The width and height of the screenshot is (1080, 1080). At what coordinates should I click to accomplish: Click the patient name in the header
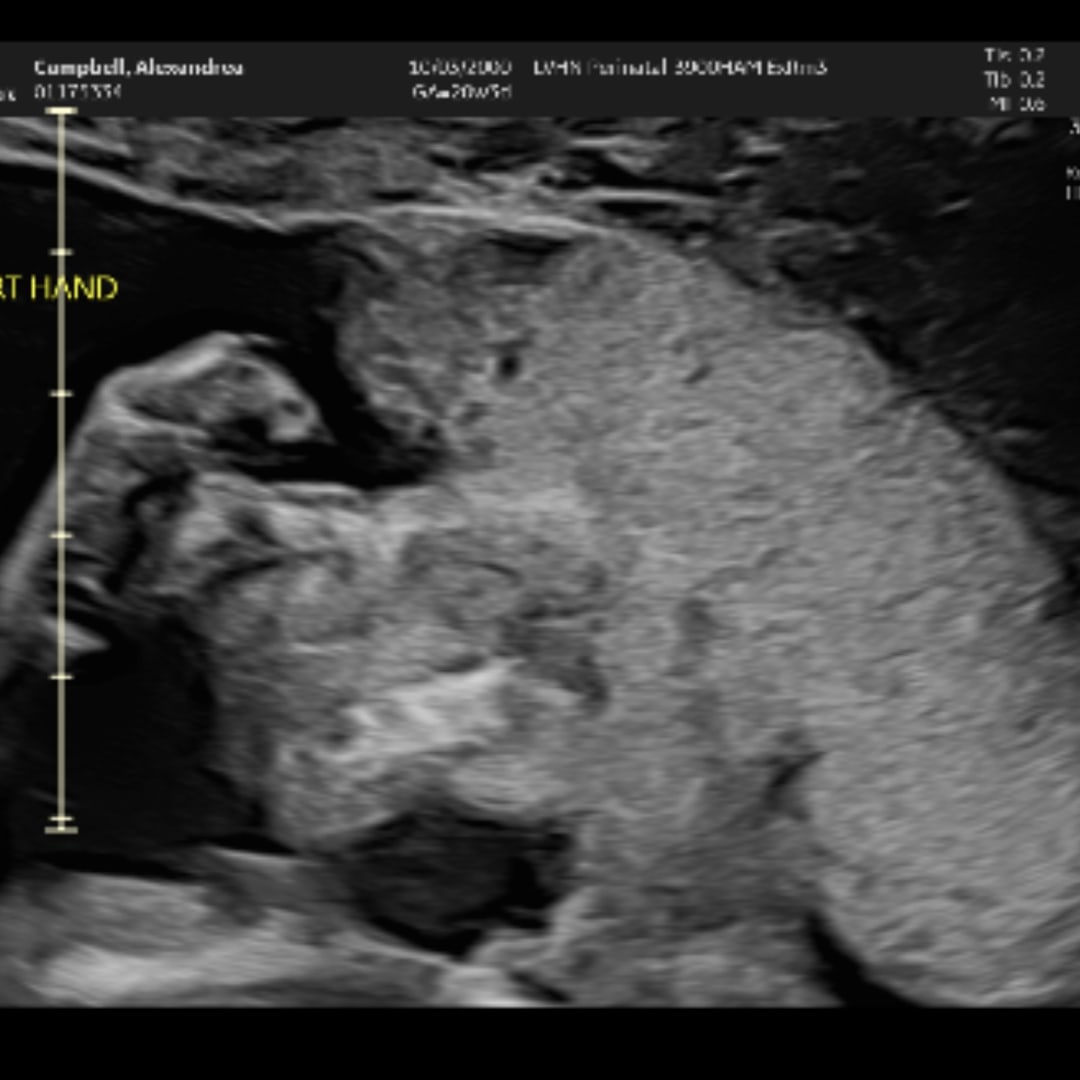point(138,68)
